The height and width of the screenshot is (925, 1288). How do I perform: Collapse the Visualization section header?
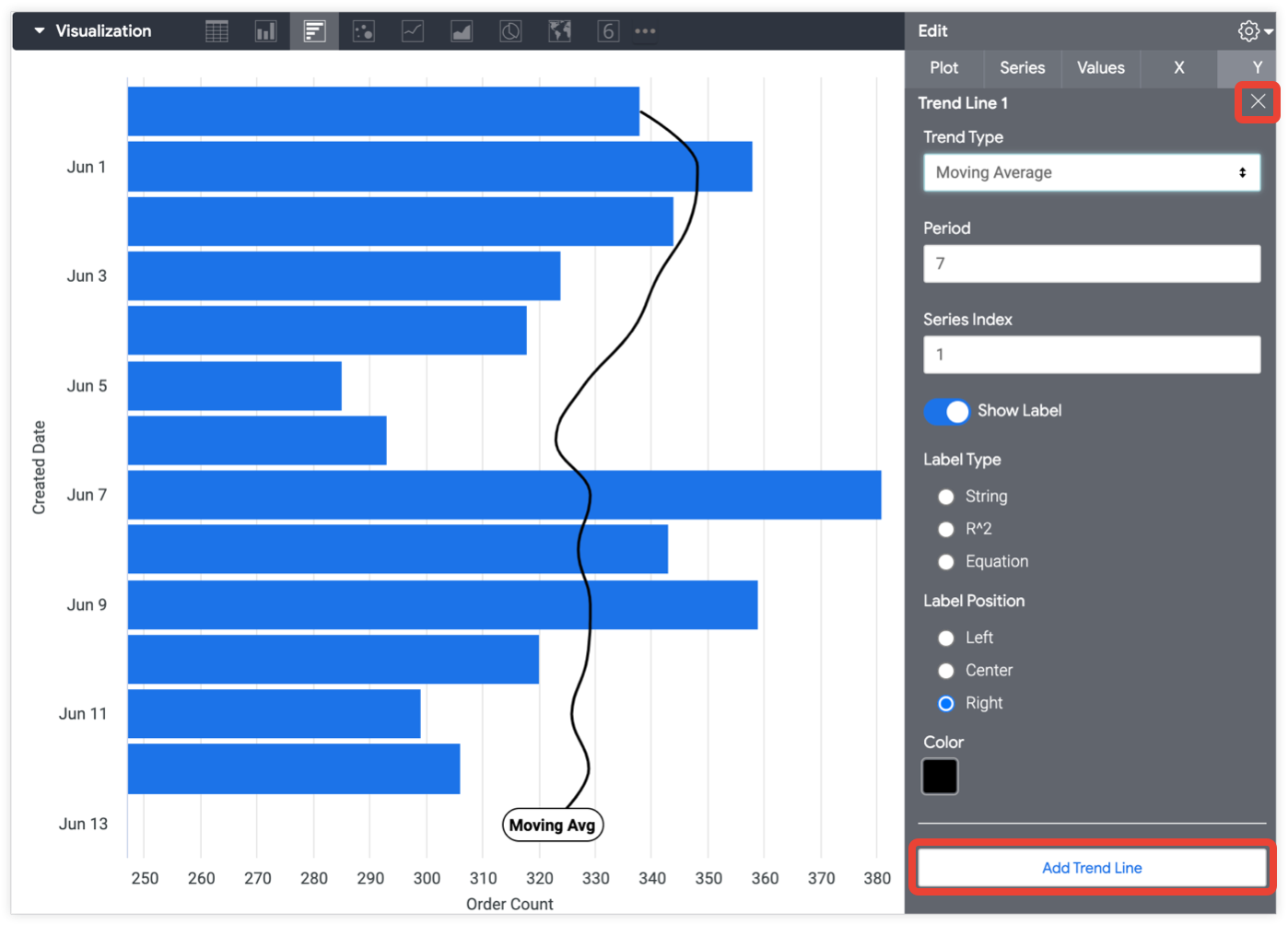[x=39, y=30]
